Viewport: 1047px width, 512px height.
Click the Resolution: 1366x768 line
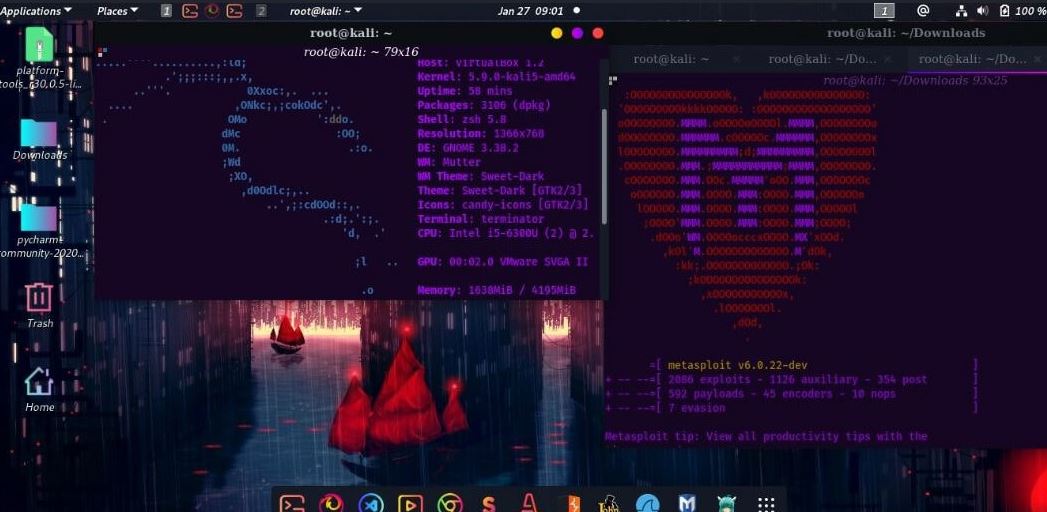click(481, 134)
